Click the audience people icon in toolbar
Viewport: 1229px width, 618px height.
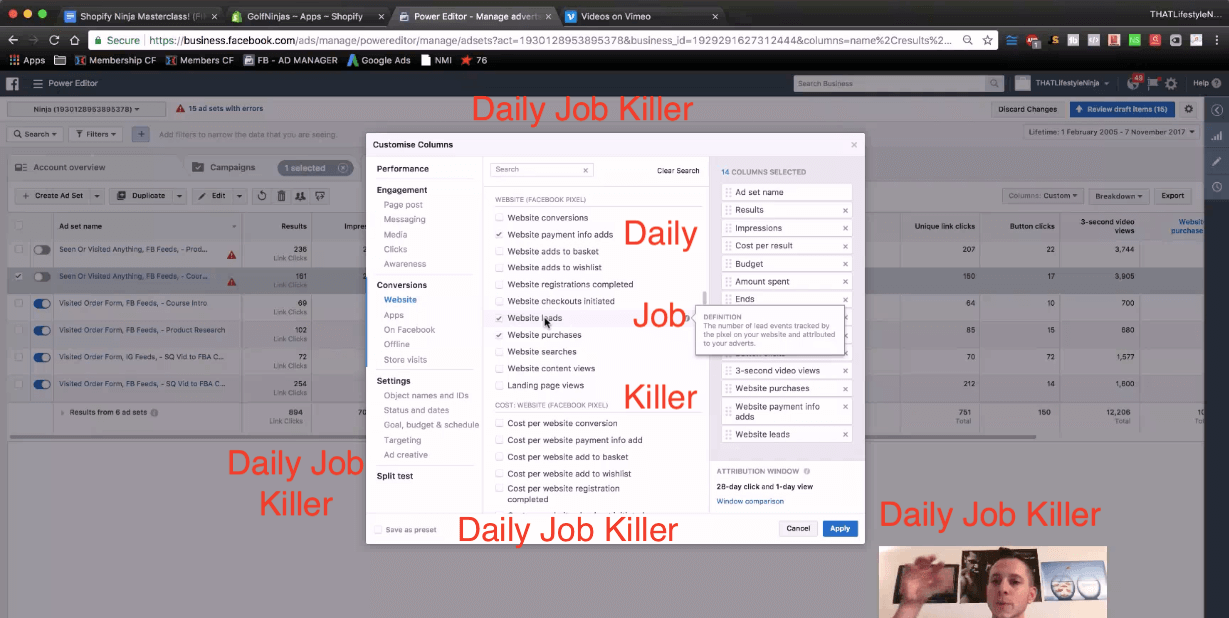300,196
